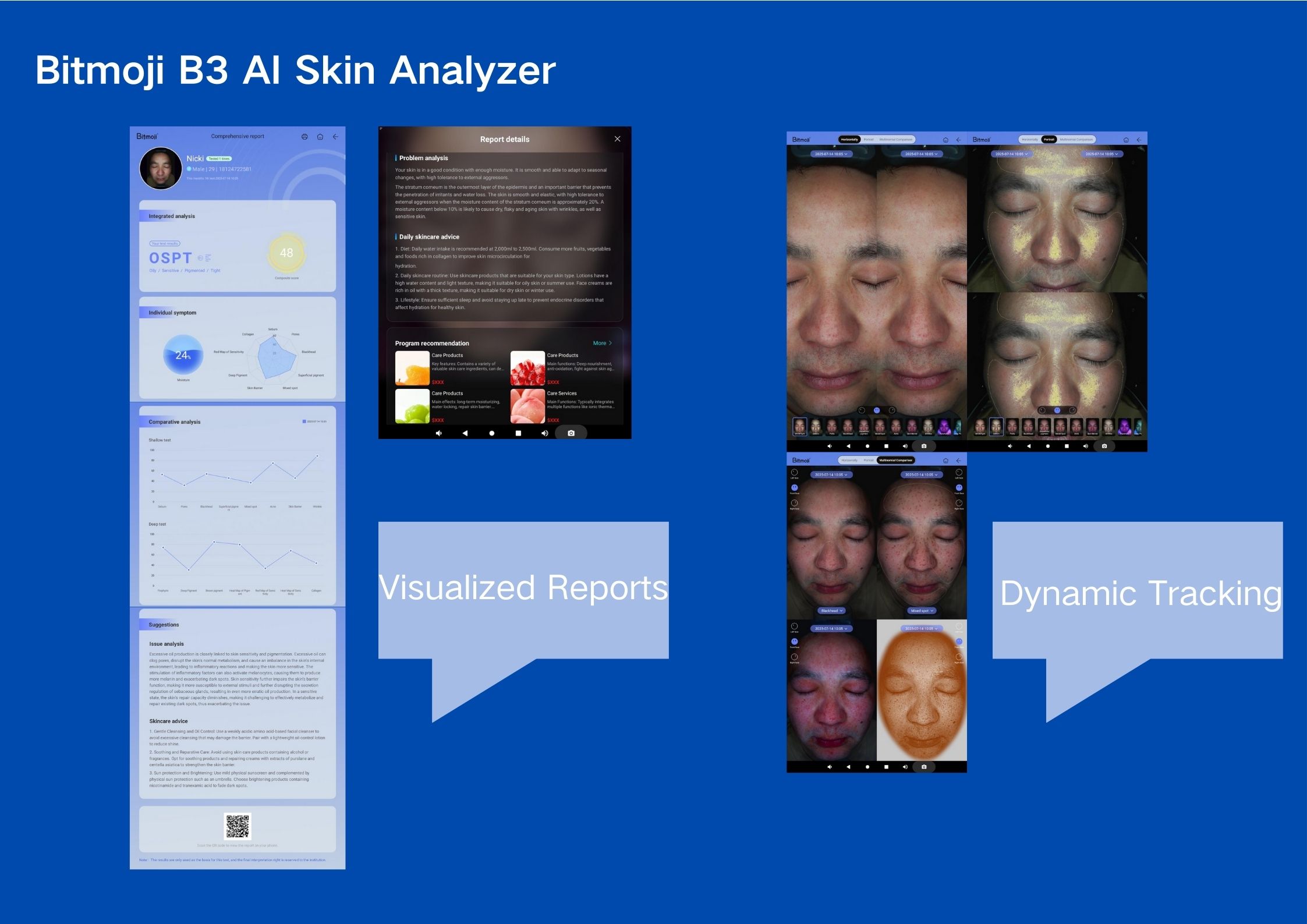Select Front face option beside the Blackhead image
The width and height of the screenshot is (1307, 924).
(794, 488)
